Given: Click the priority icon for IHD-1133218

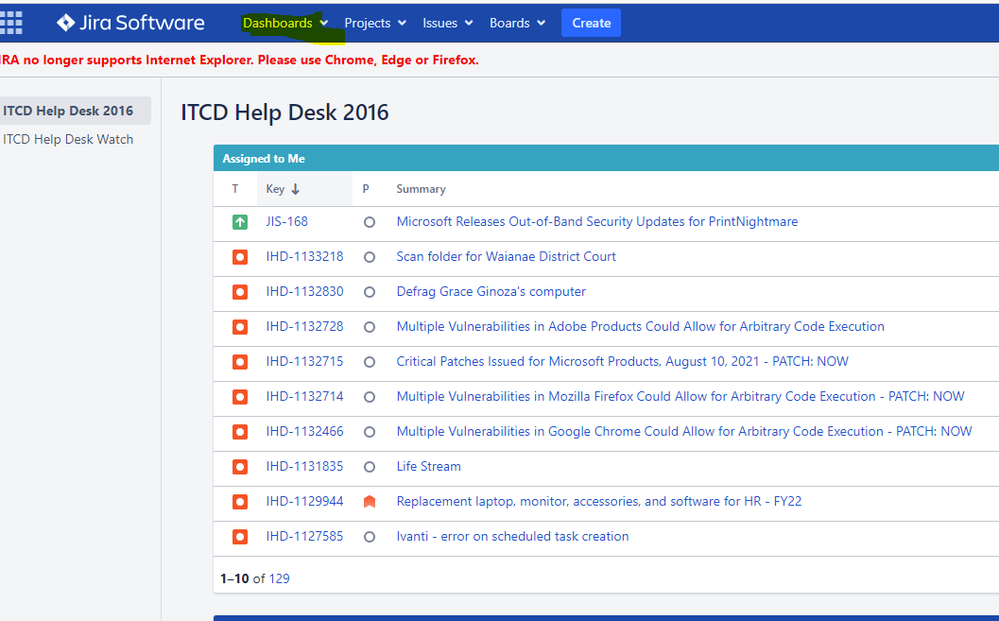Looking at the screenshot, I should point(370,257).
